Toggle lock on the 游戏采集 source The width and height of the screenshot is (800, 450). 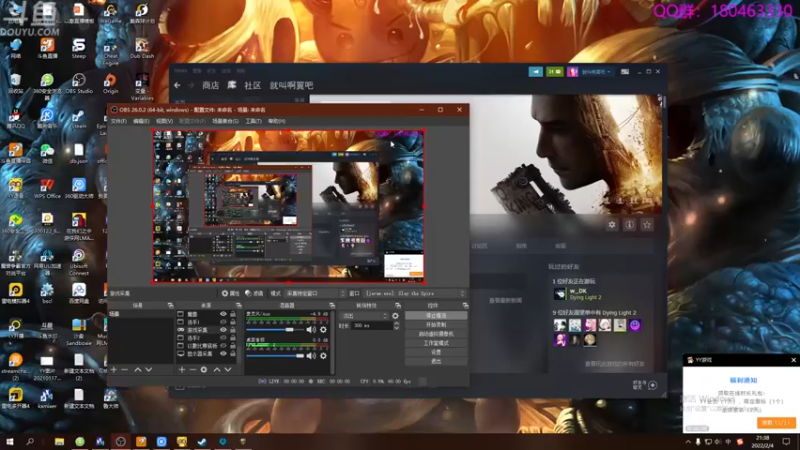click(x=233, y=330)
